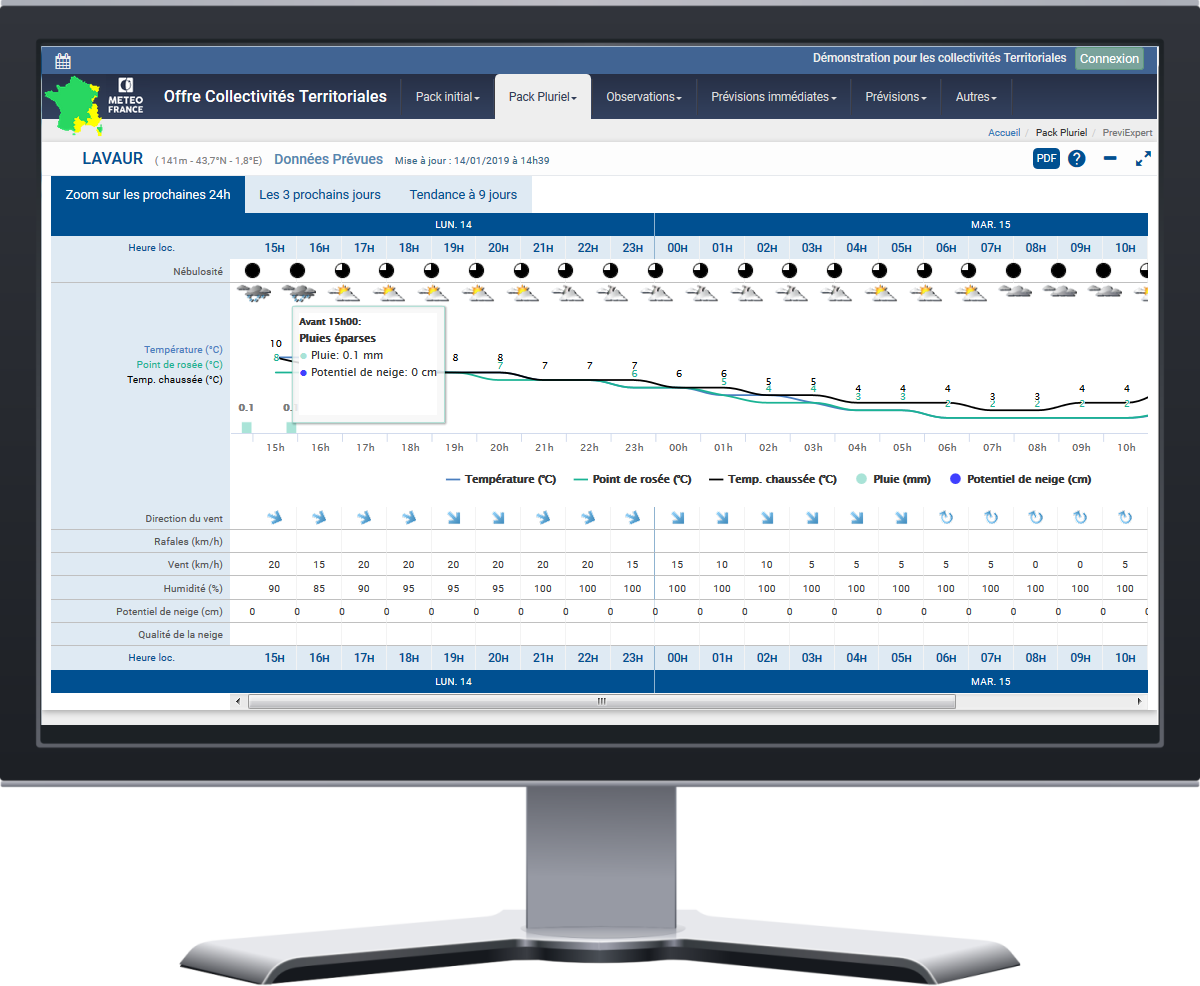Click the calendar icon in top bar
This screenshot has height=986, width=1200.
point(63,60)
